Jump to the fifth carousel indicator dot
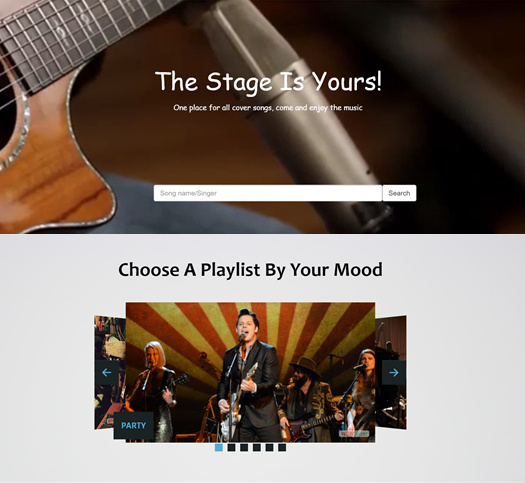This screenshot has width=525, height=483. [x=270, y=448]
